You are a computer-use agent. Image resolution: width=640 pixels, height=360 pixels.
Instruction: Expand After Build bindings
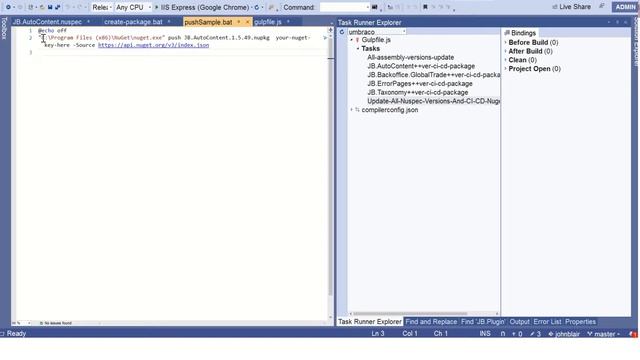click(x=506, y=51)
